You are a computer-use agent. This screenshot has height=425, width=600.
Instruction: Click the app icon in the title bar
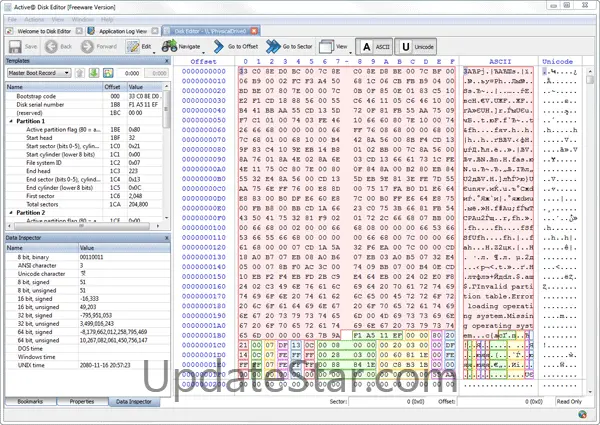click(x=8, y=7)
